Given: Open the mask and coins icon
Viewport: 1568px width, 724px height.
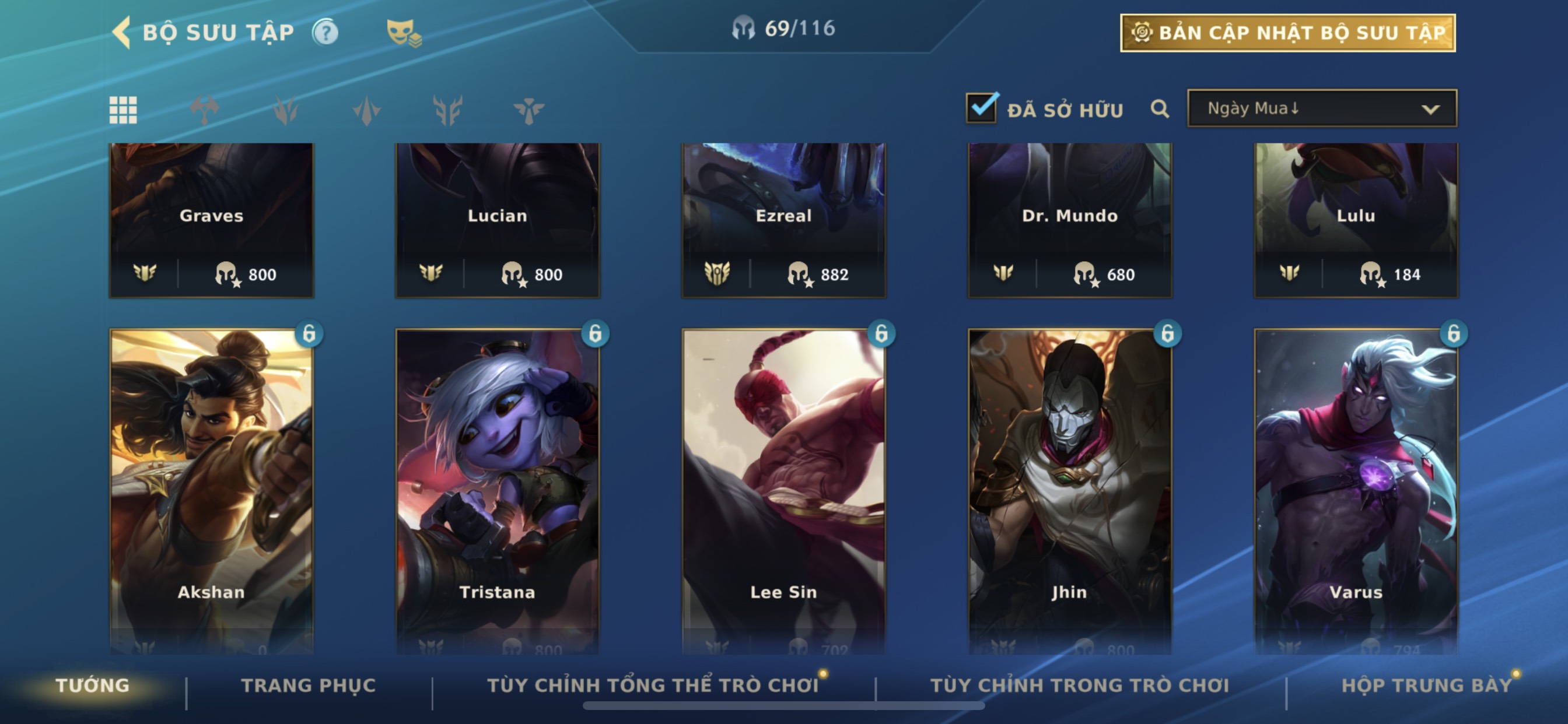Looking at the screenshot, I should [x=404, y=33].
